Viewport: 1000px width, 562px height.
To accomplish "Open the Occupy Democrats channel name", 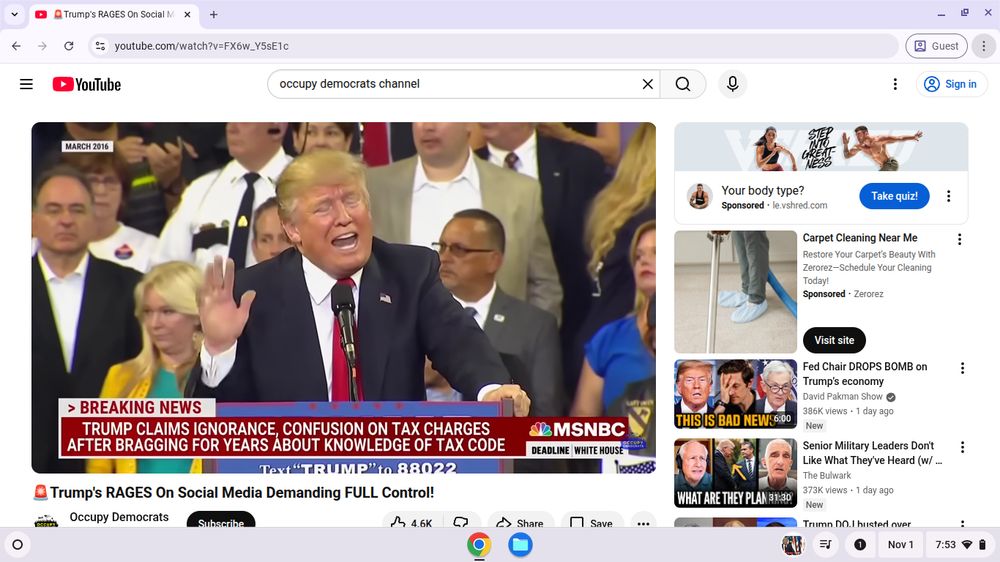I will click(x=119, y=517).
